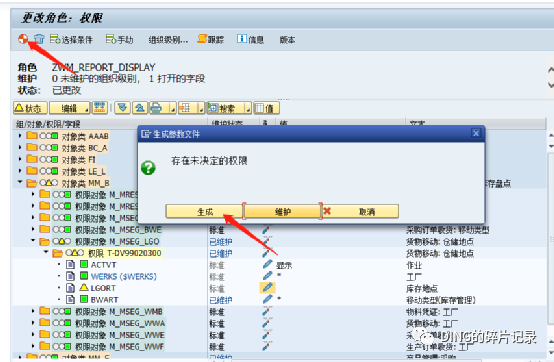
Task: Click 显示 value in ACTVT row
Action: pos(284,265)
